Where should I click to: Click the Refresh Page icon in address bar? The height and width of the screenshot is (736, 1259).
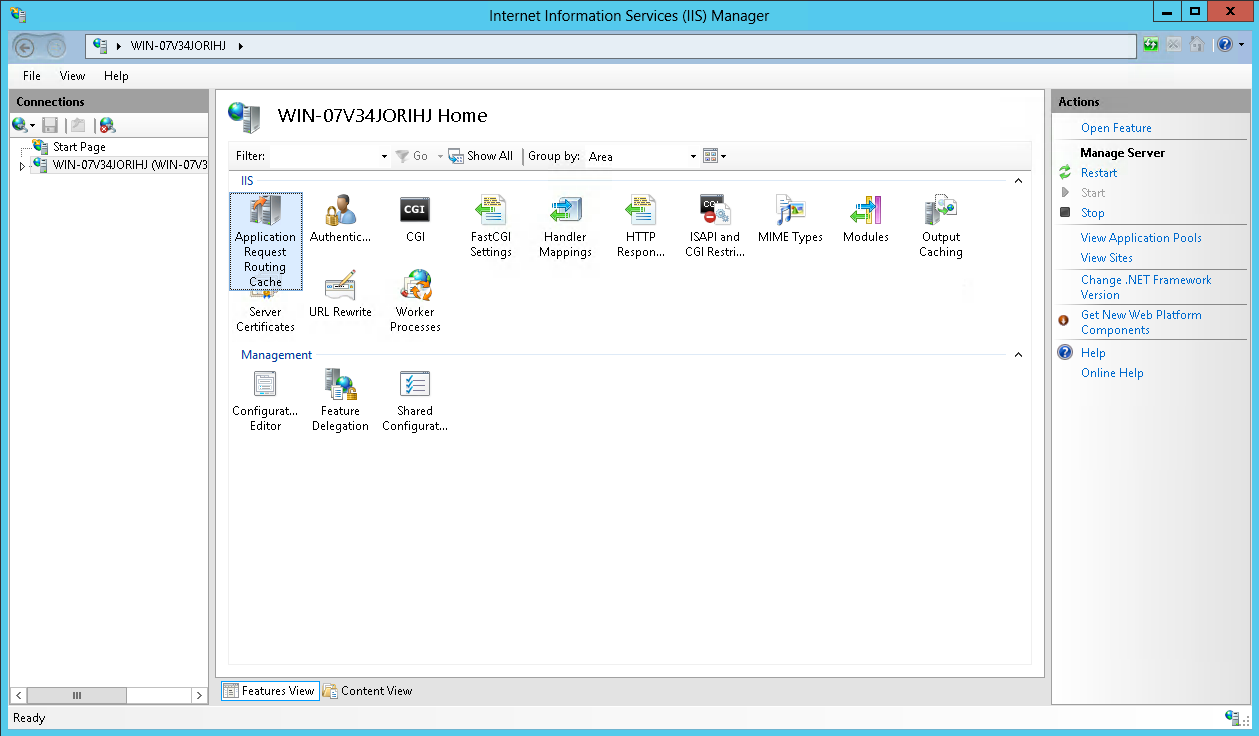1151,45
